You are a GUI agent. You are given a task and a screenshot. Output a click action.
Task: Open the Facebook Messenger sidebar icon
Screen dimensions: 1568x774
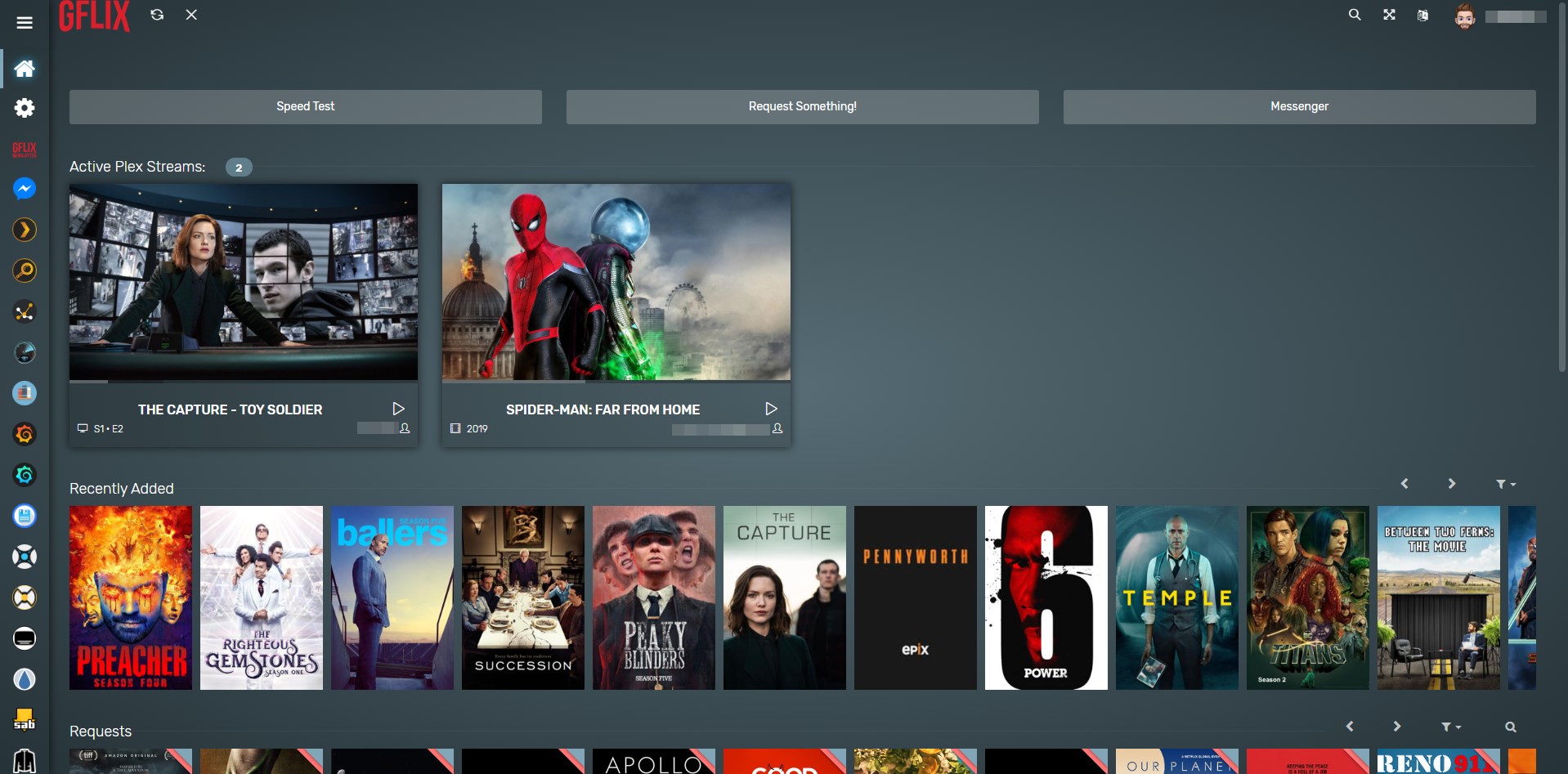tap(25, 189)
